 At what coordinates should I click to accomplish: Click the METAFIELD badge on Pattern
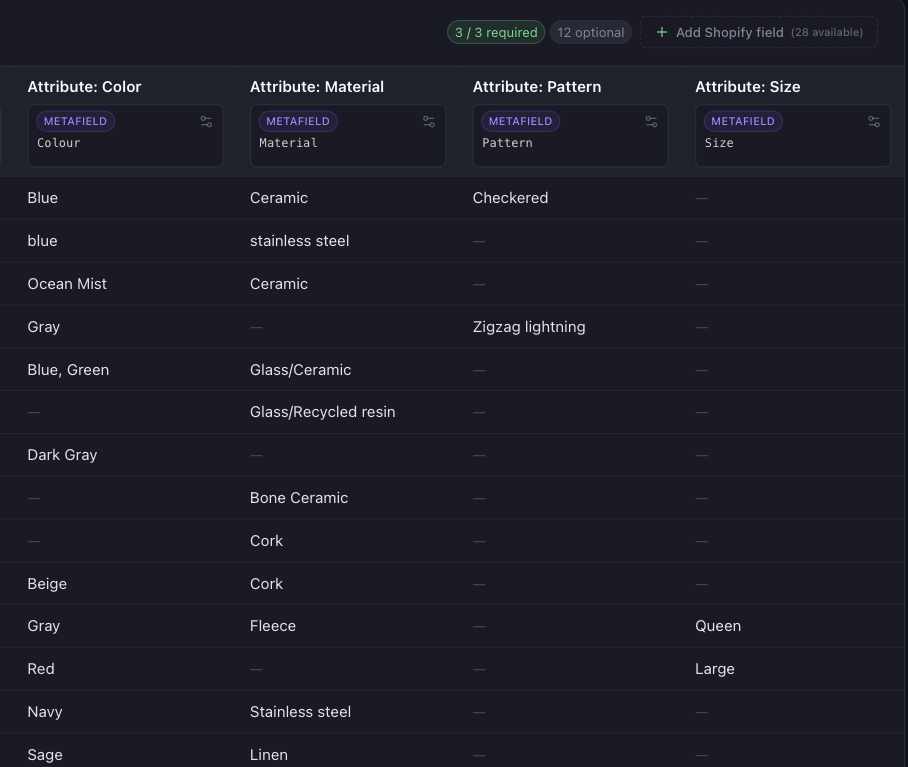click(521, 121)
